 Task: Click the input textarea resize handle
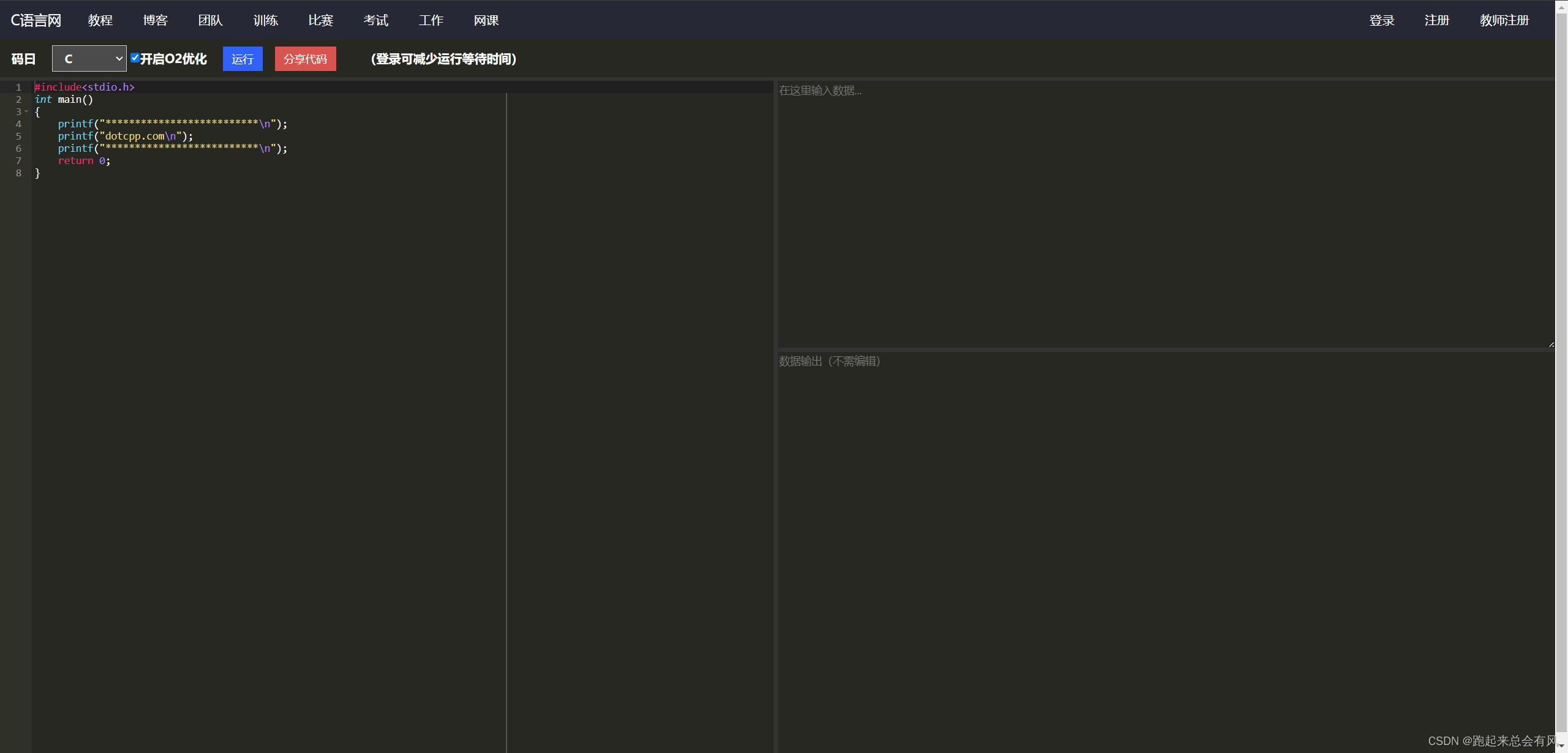coord(1551,345)
